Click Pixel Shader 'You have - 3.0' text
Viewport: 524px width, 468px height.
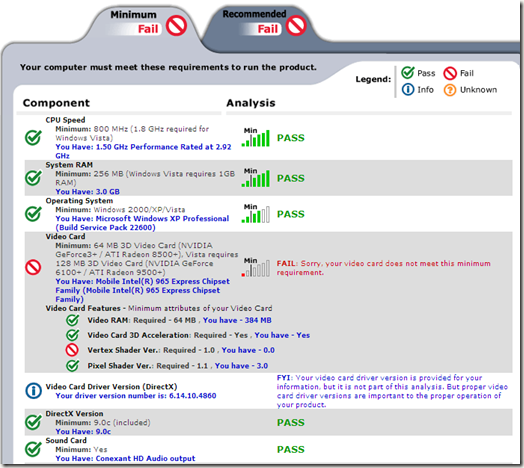pyautogui.click(x=241, y=366)
